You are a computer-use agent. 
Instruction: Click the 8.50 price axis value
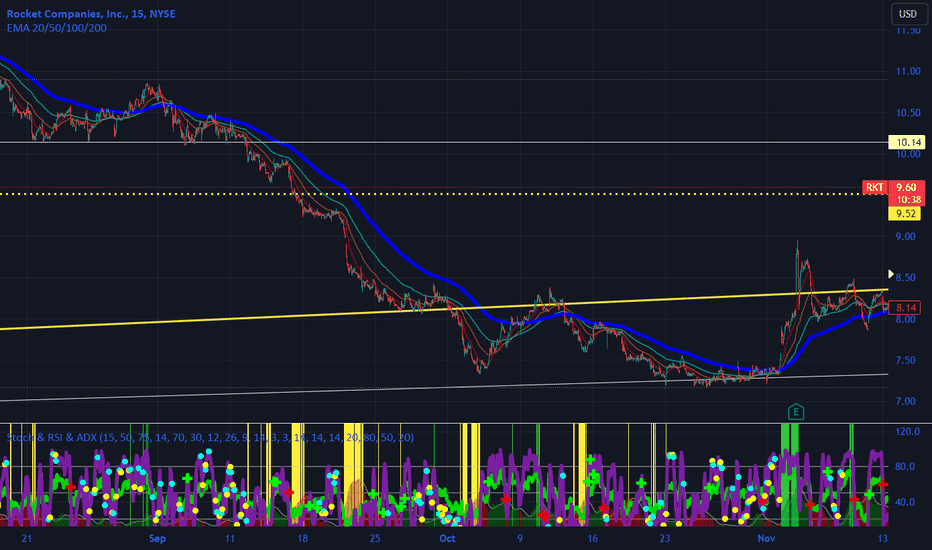(x=906, y=278)
